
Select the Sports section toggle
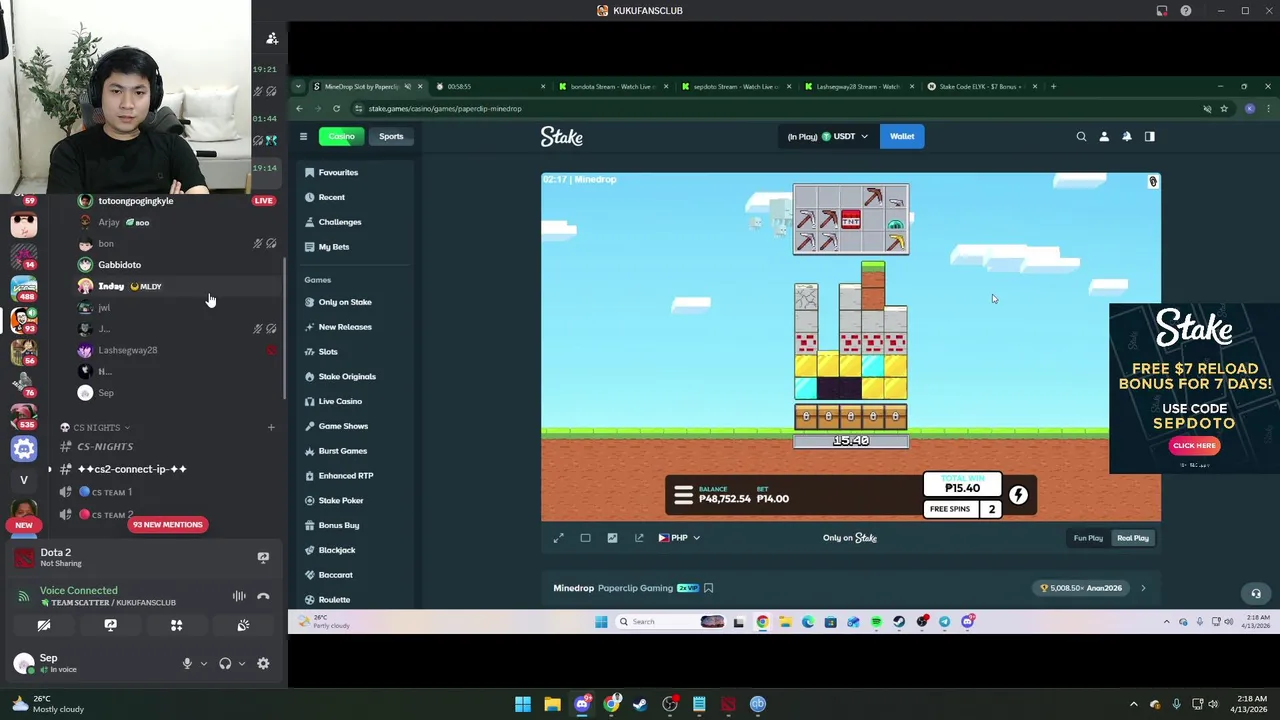pos(391,136)
